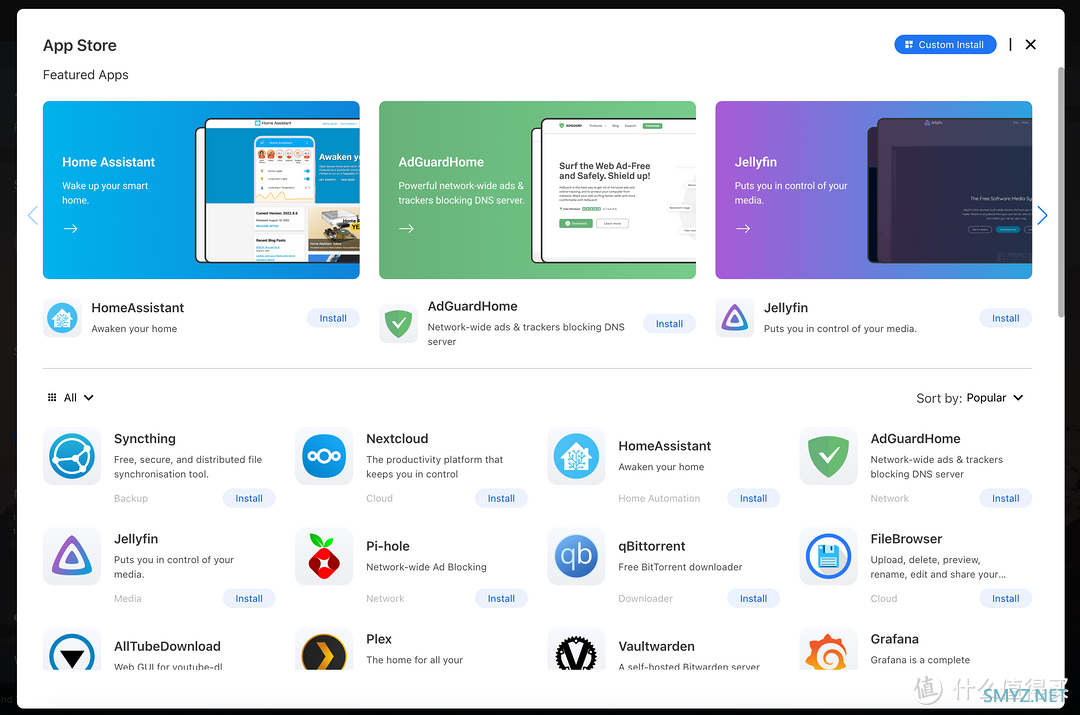This screenshot has width=1080, height=715.
Task: Install featured HomeAssistant app
Action: pos(333,318)
